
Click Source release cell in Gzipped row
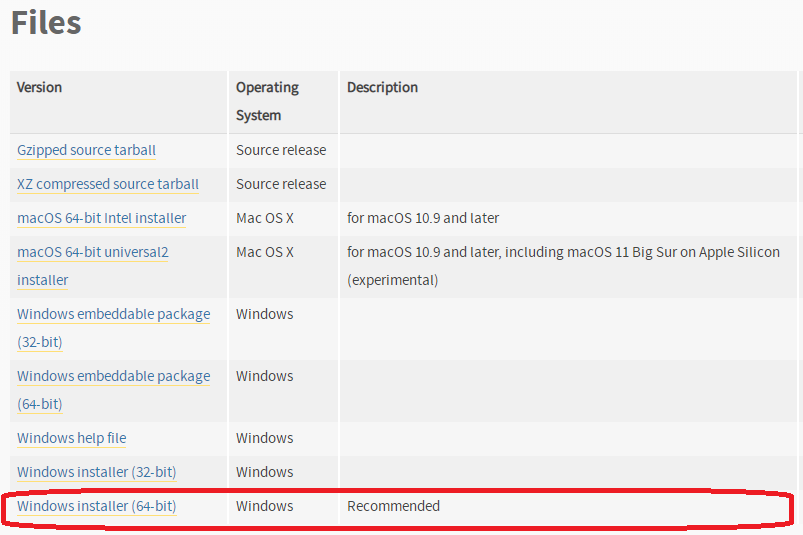point(280,150)
